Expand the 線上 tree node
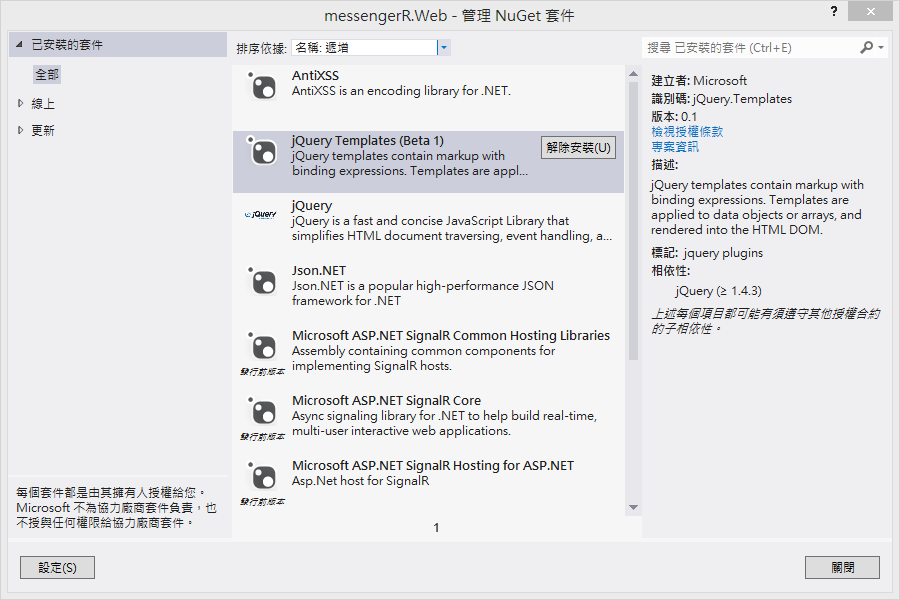The height and width of the screenshot is (600, 900). [20, 103]
